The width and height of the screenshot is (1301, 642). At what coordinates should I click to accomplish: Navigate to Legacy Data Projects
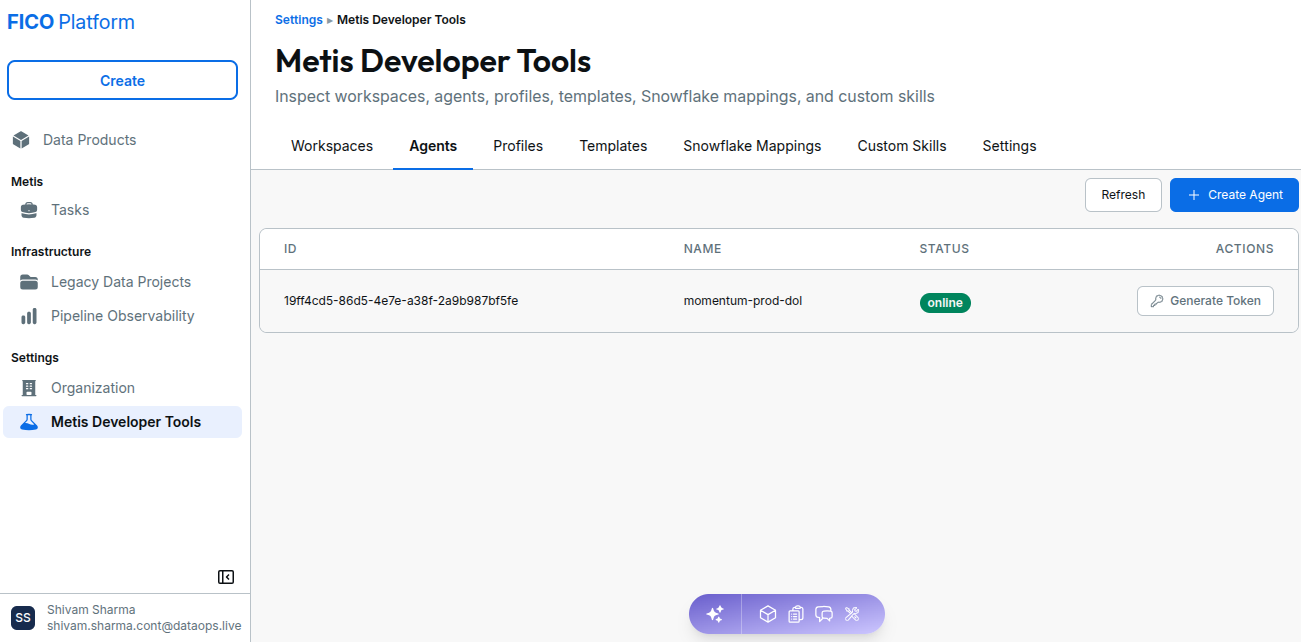pos(122,282)
